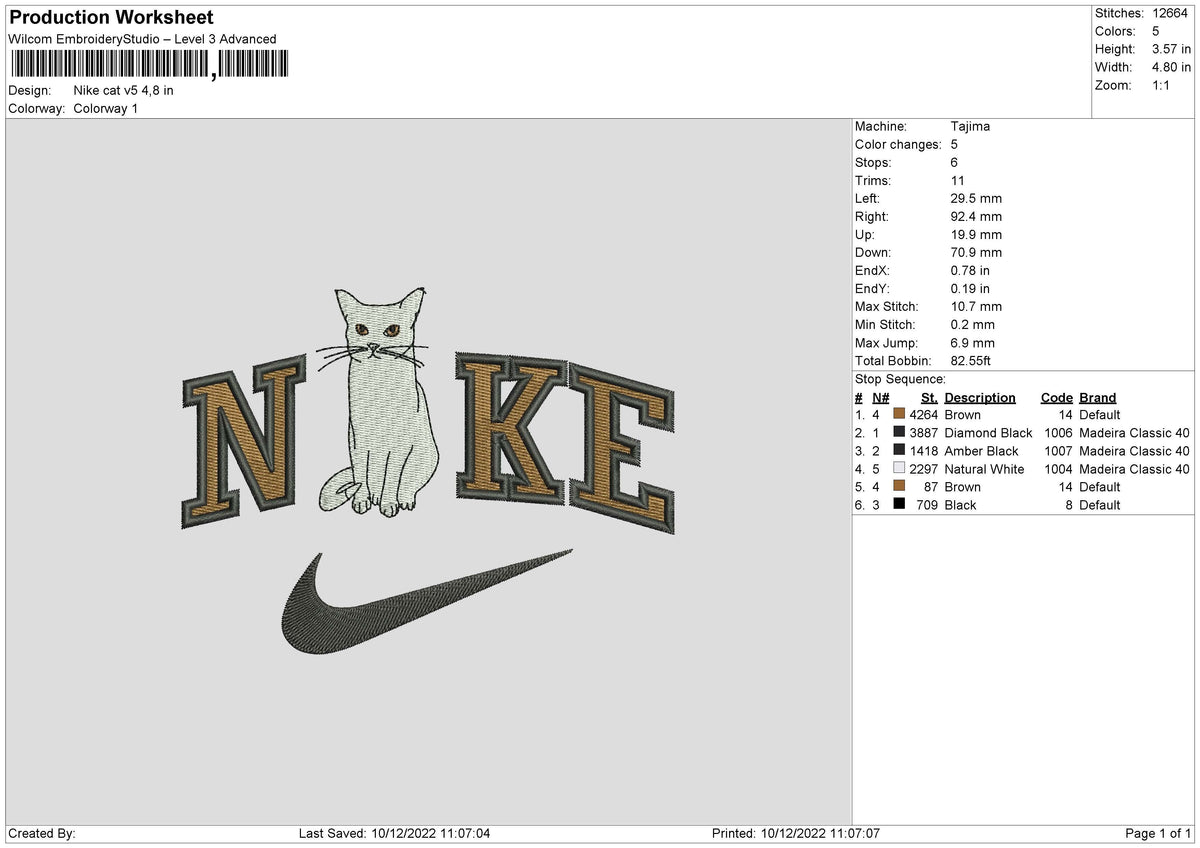Click the Brand column header
Viewport: 1200px width, 848px height.
pyautogui.click(x=1096, y=397)
